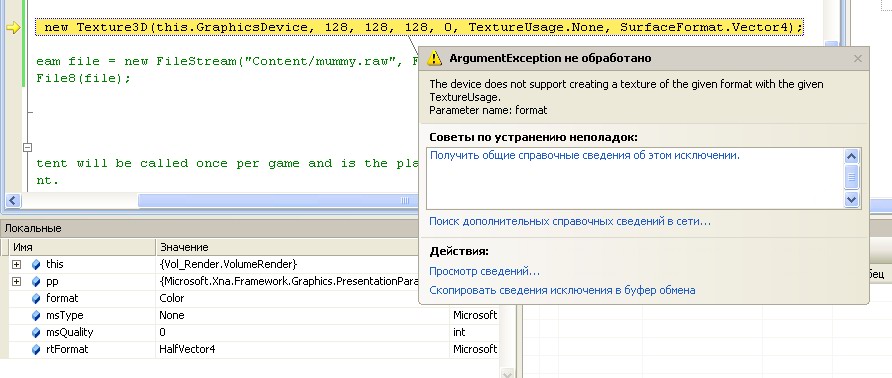Open 'Поиск дополнительных справочных сведений в сети' link
The height and width of the screenshot is (378, 892).
click(x=570, y=221)
